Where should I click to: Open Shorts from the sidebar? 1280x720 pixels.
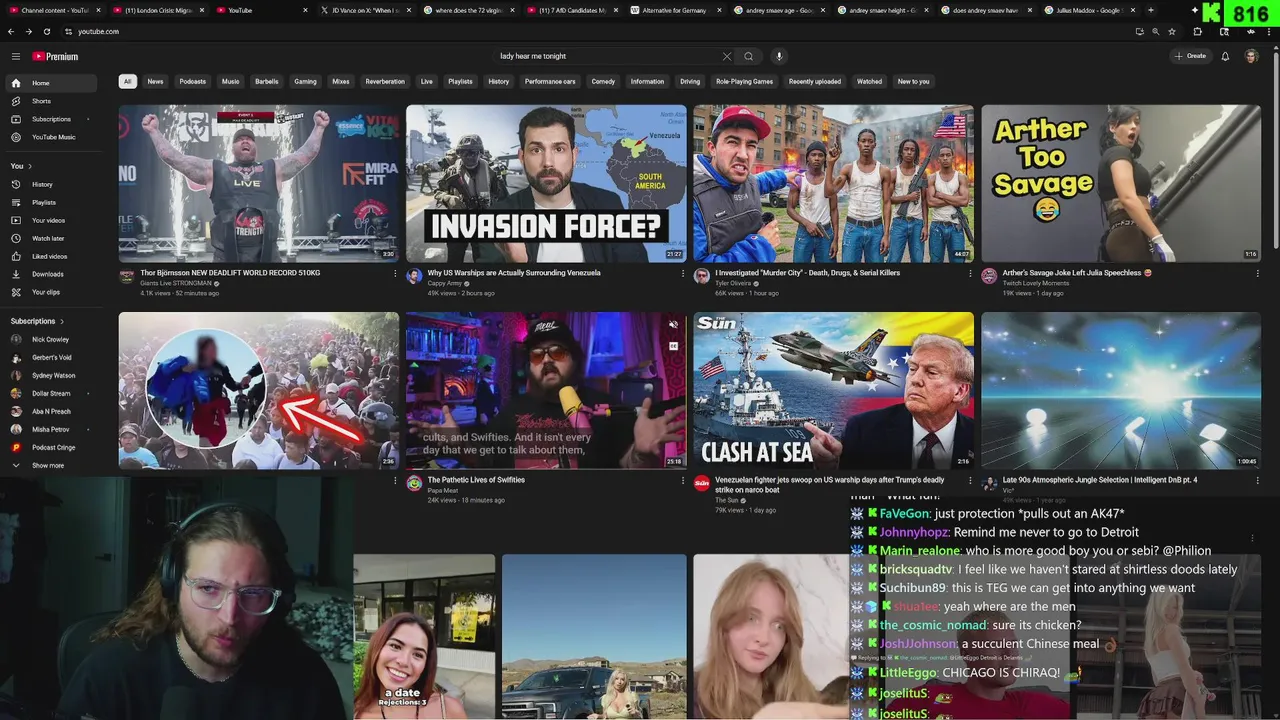tap(52, 101)
